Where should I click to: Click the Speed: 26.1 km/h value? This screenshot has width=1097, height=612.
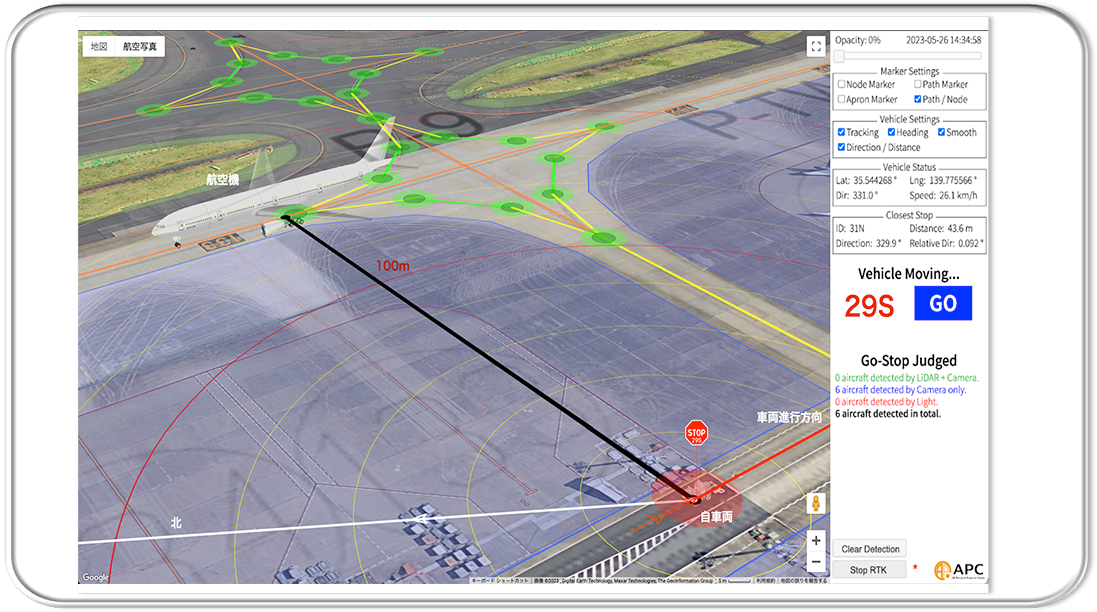[x=943, y=196]
